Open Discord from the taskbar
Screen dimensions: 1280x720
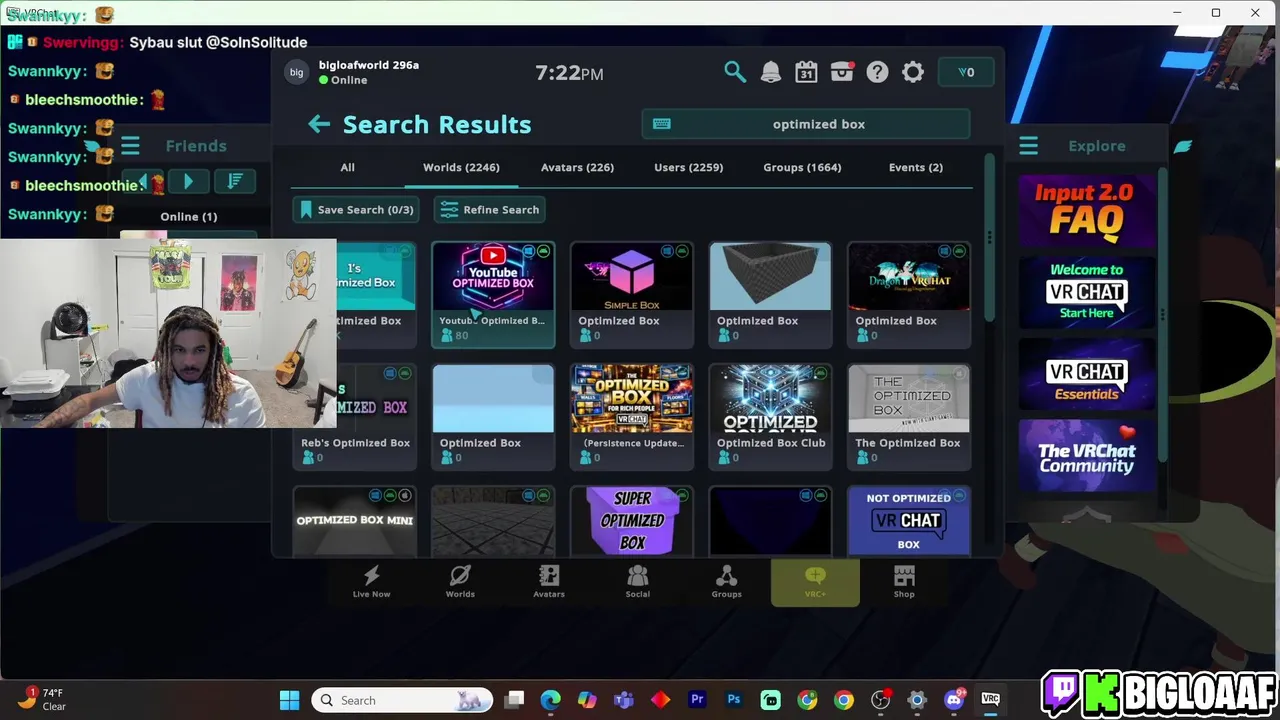(954, 700)
